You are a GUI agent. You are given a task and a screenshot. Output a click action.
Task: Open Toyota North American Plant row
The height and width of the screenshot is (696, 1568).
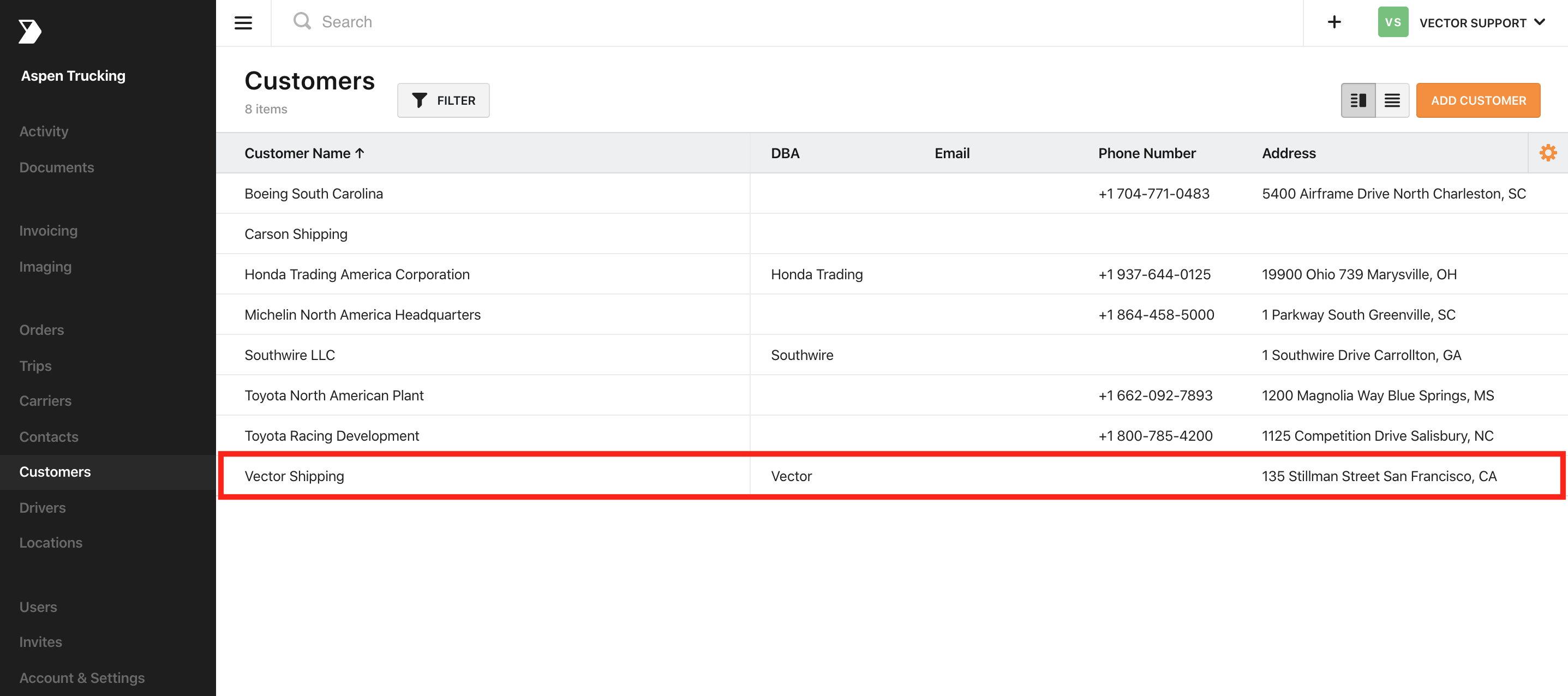coord(893,395)
